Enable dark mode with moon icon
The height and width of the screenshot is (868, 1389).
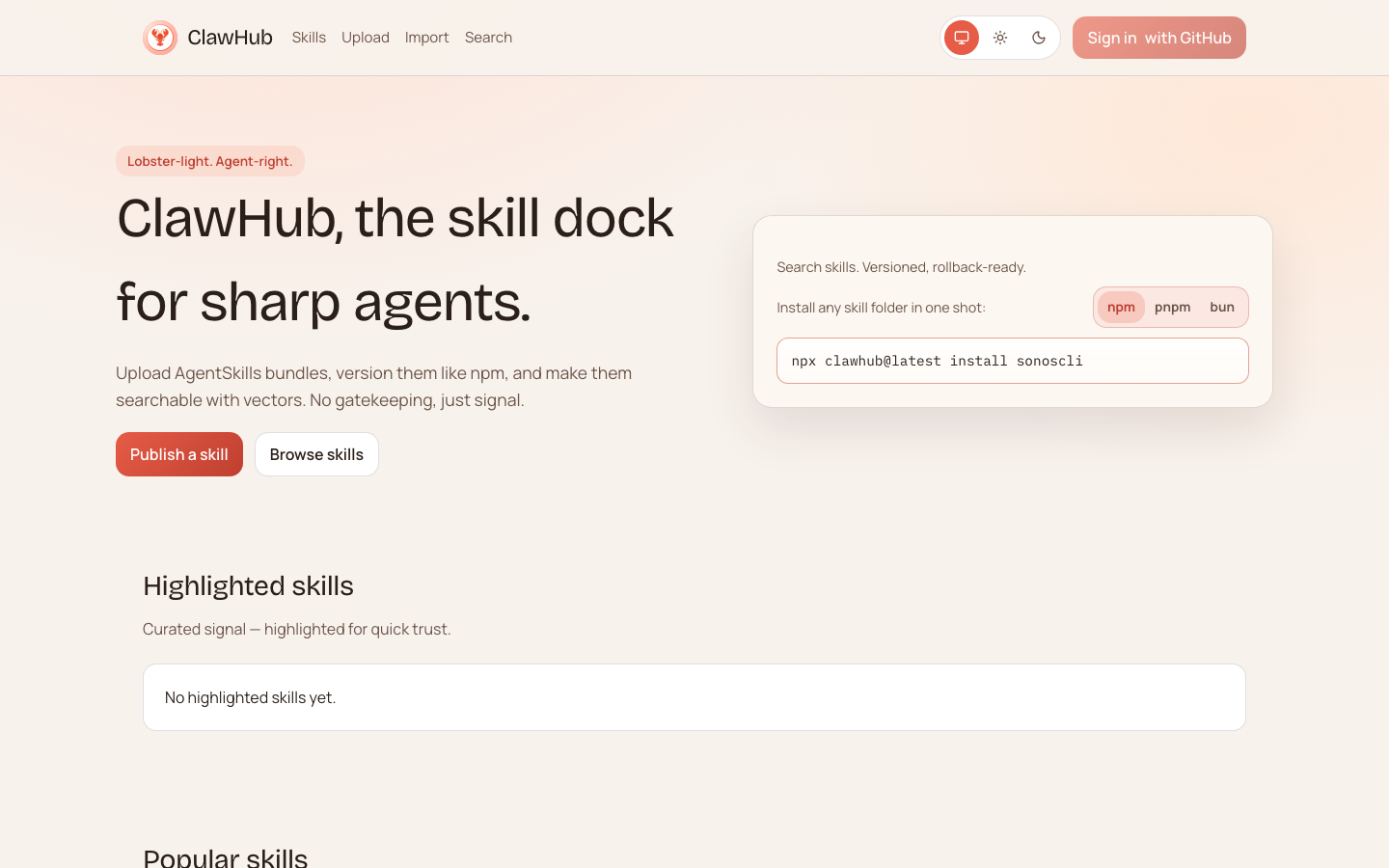tap(1039, 38)
